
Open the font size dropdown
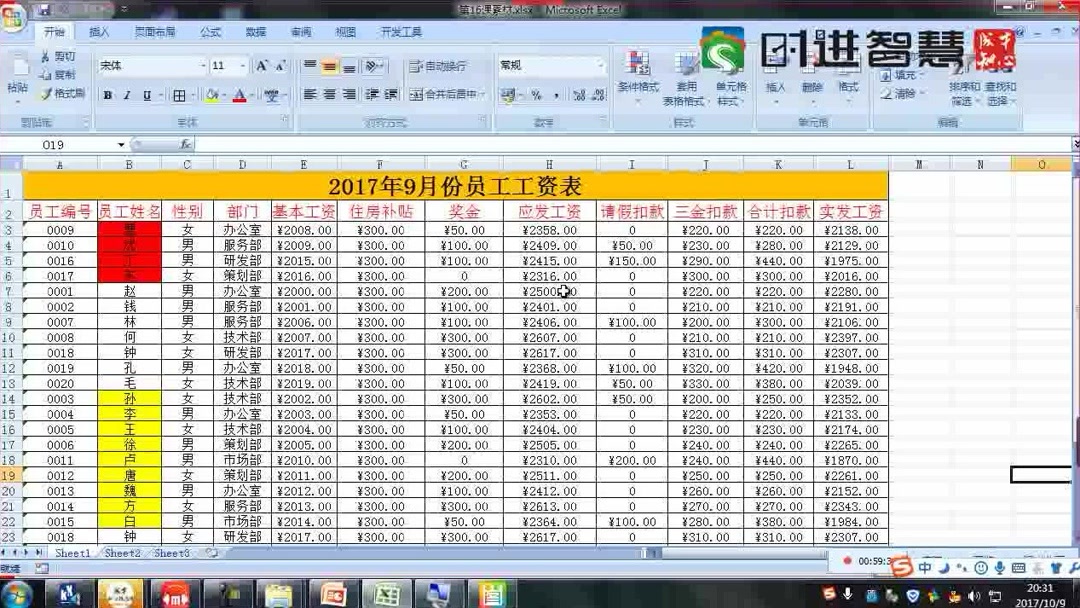pos(242,66)
